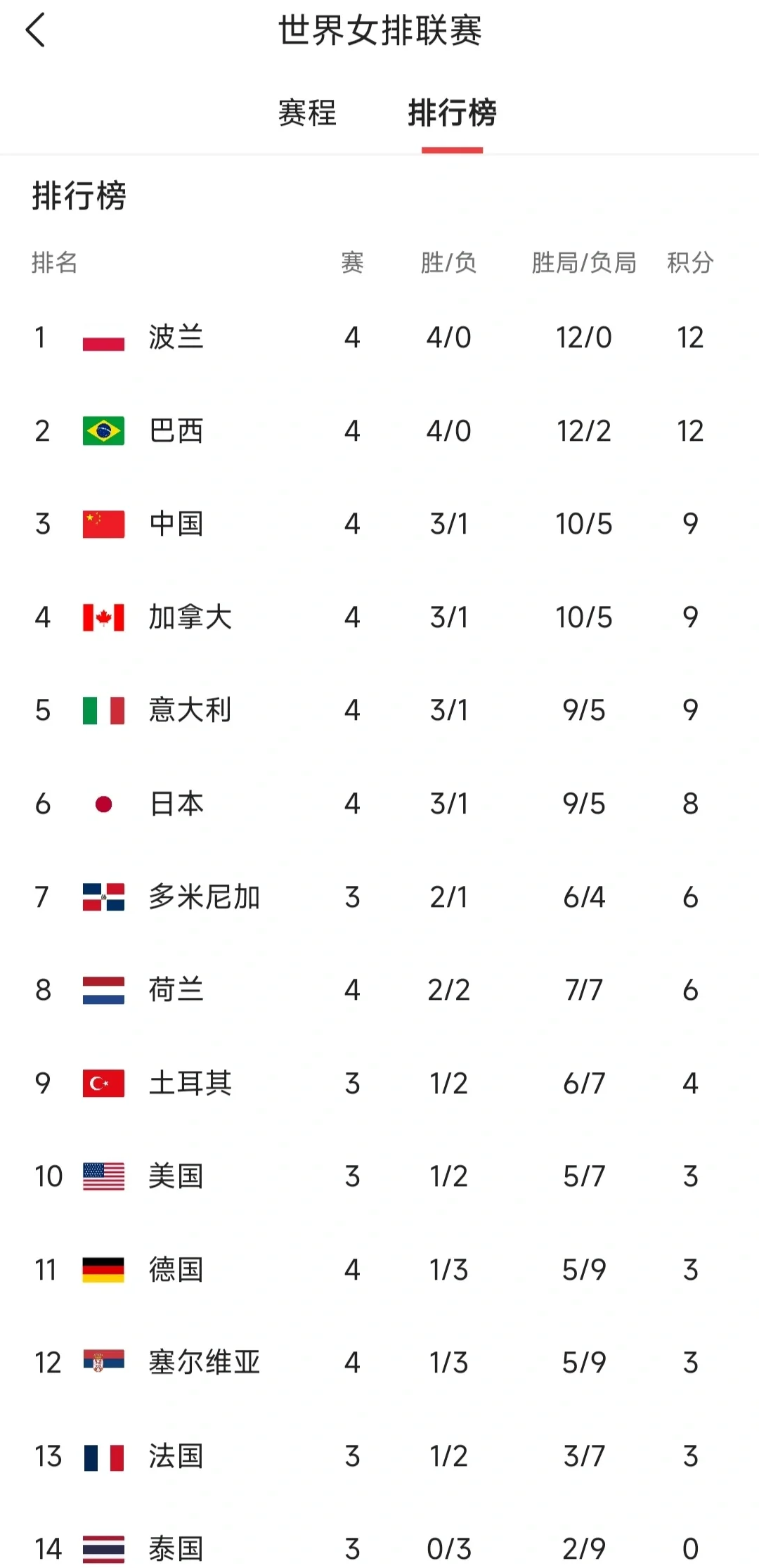Tap the 胜局/负局 column header

coord(583,263)
